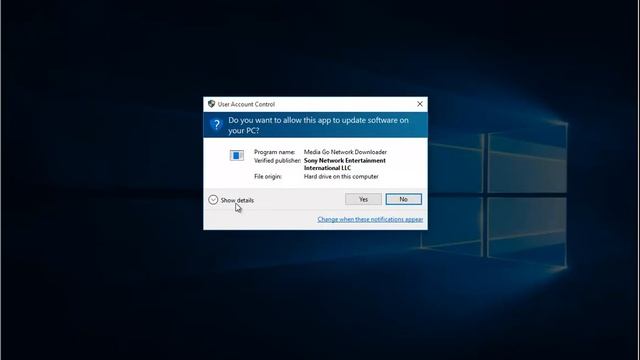The image size is (640, 360).
Task: Expand the Show details chevron
Action: [x=213, y=200]
